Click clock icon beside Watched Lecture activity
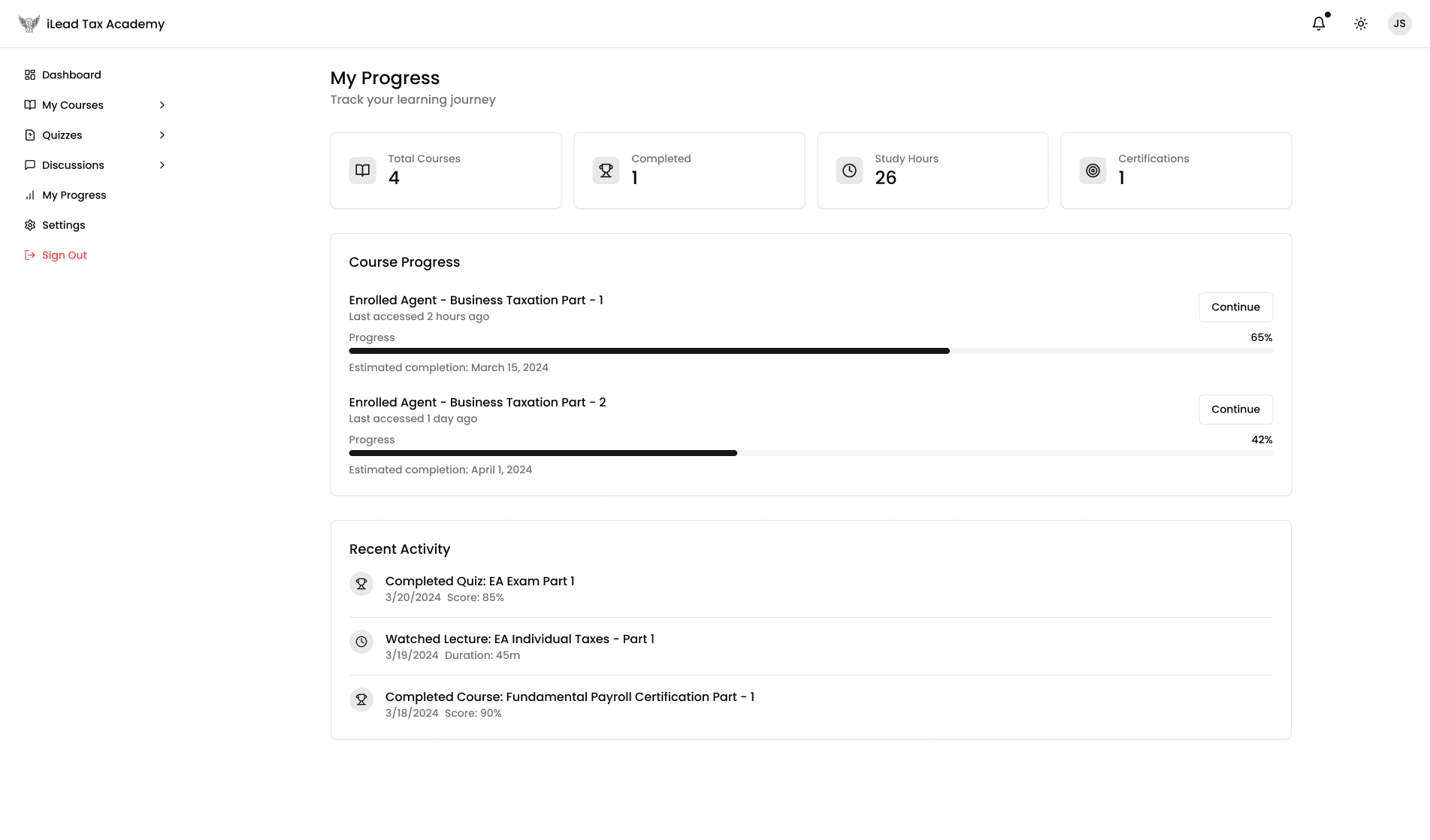1430x840 pixels. point(361,642)
